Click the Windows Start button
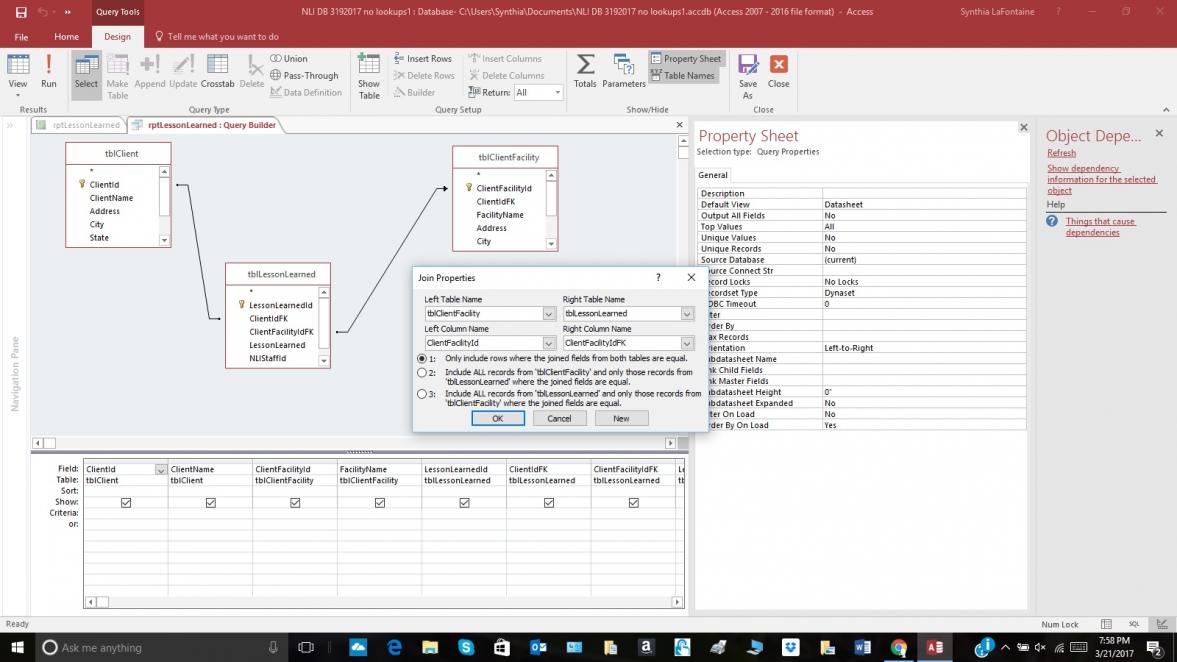1177x662 pixels. [17, 647]
